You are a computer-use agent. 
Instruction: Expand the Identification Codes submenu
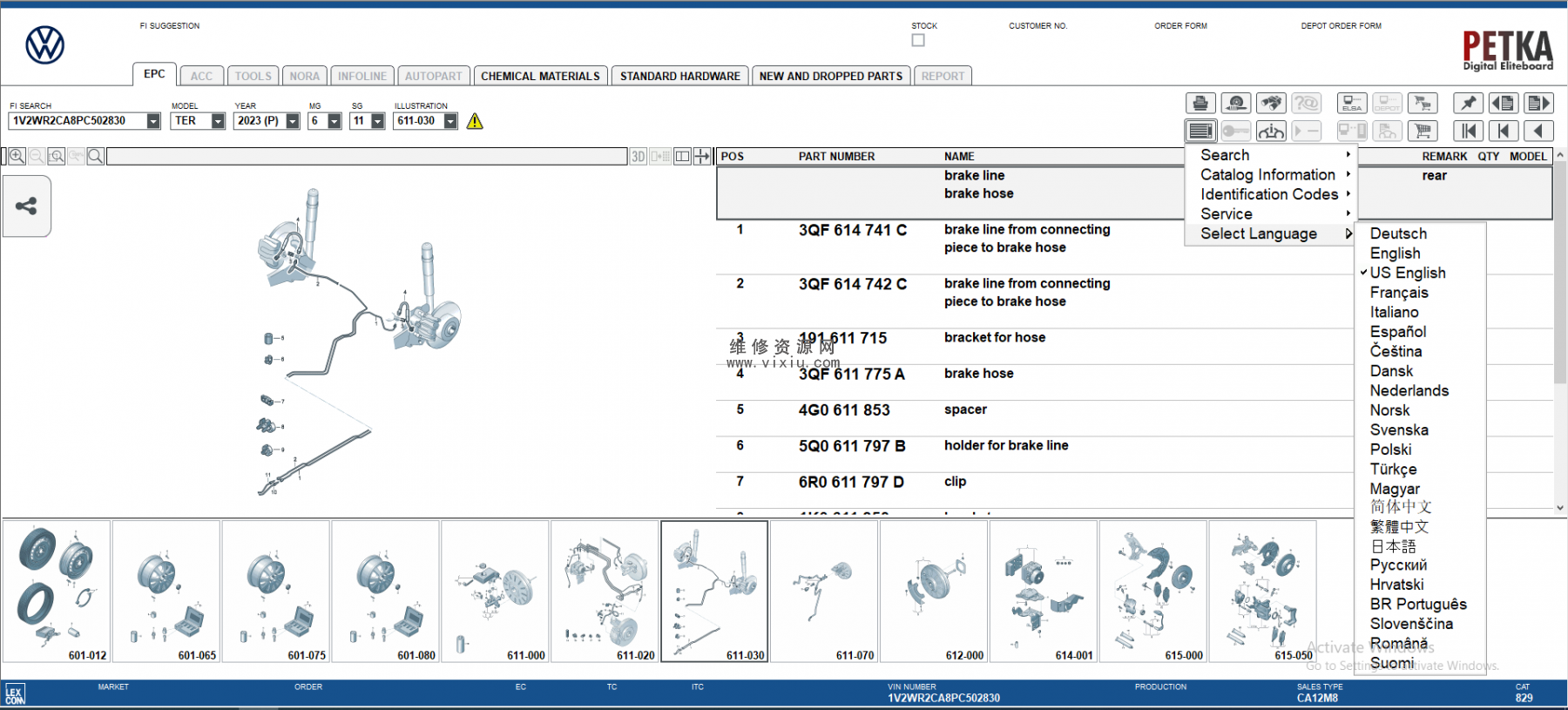point(1270,194)
